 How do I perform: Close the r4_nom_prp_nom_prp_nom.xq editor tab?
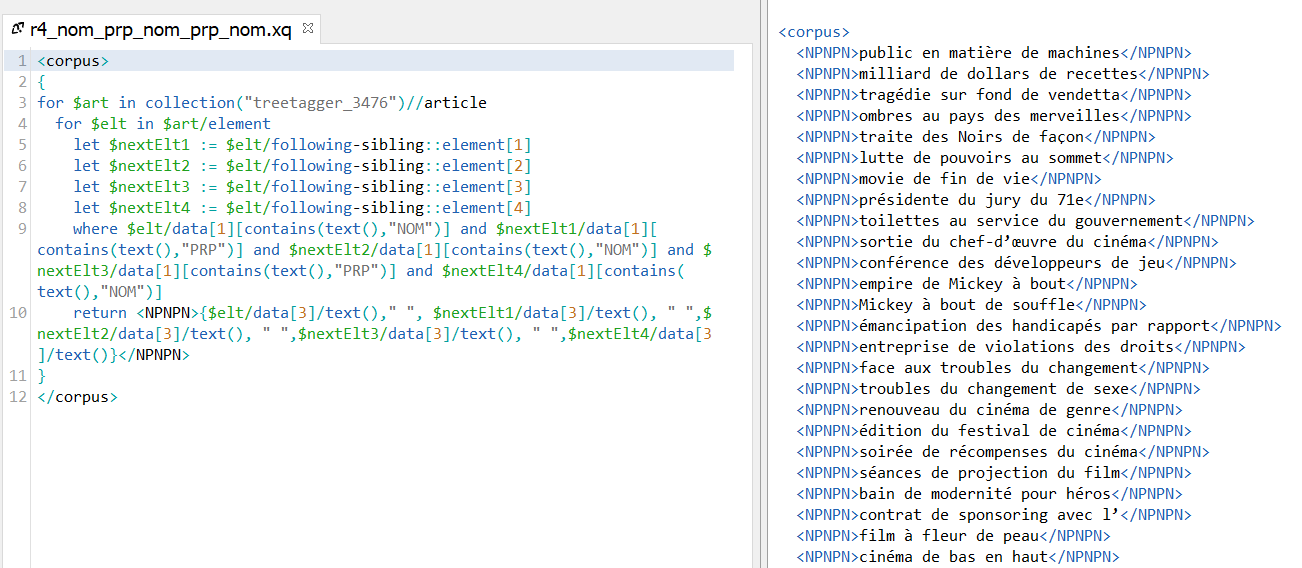308,29
